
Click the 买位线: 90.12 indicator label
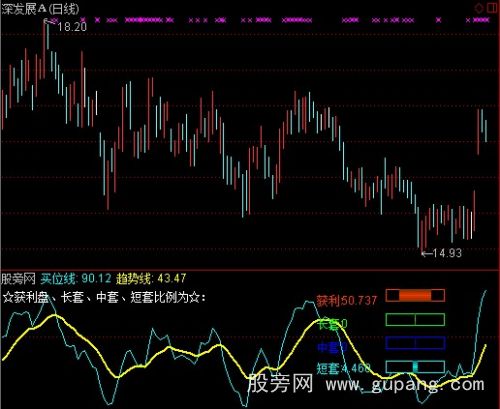click(x=76, y=278)
